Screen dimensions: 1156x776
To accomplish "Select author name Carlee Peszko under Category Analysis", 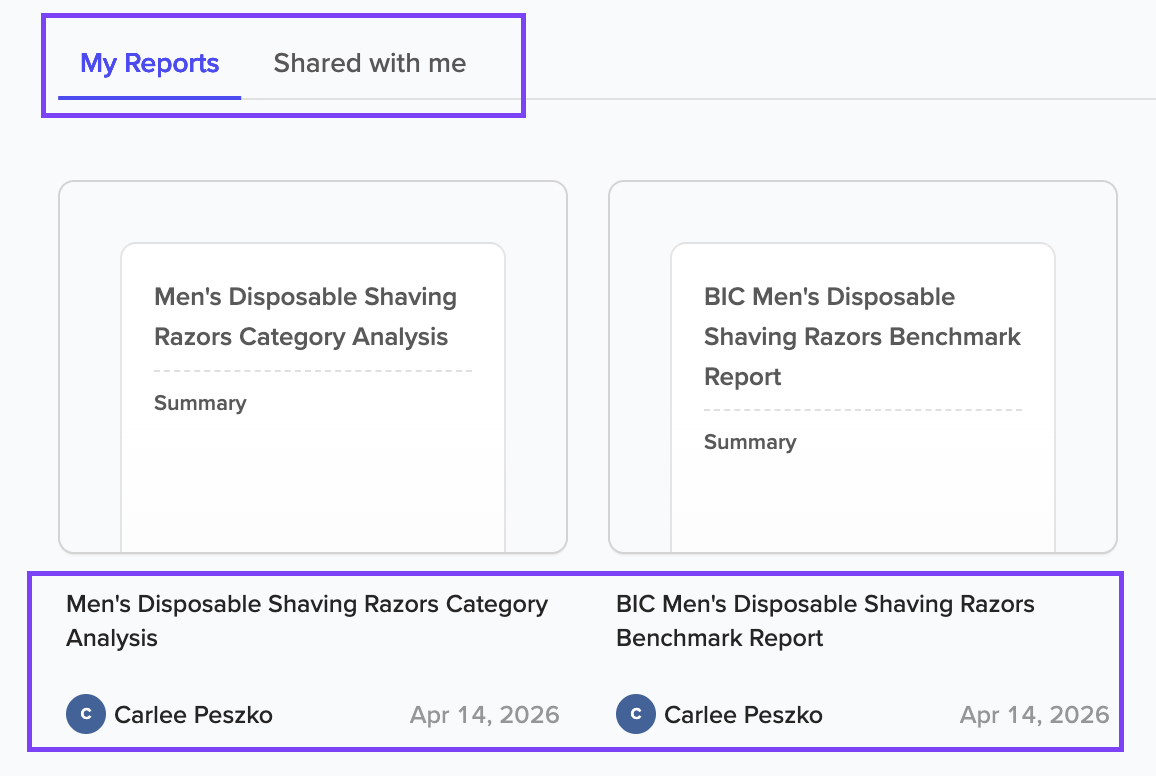I will pyautogui.click(x=193, y=715).
